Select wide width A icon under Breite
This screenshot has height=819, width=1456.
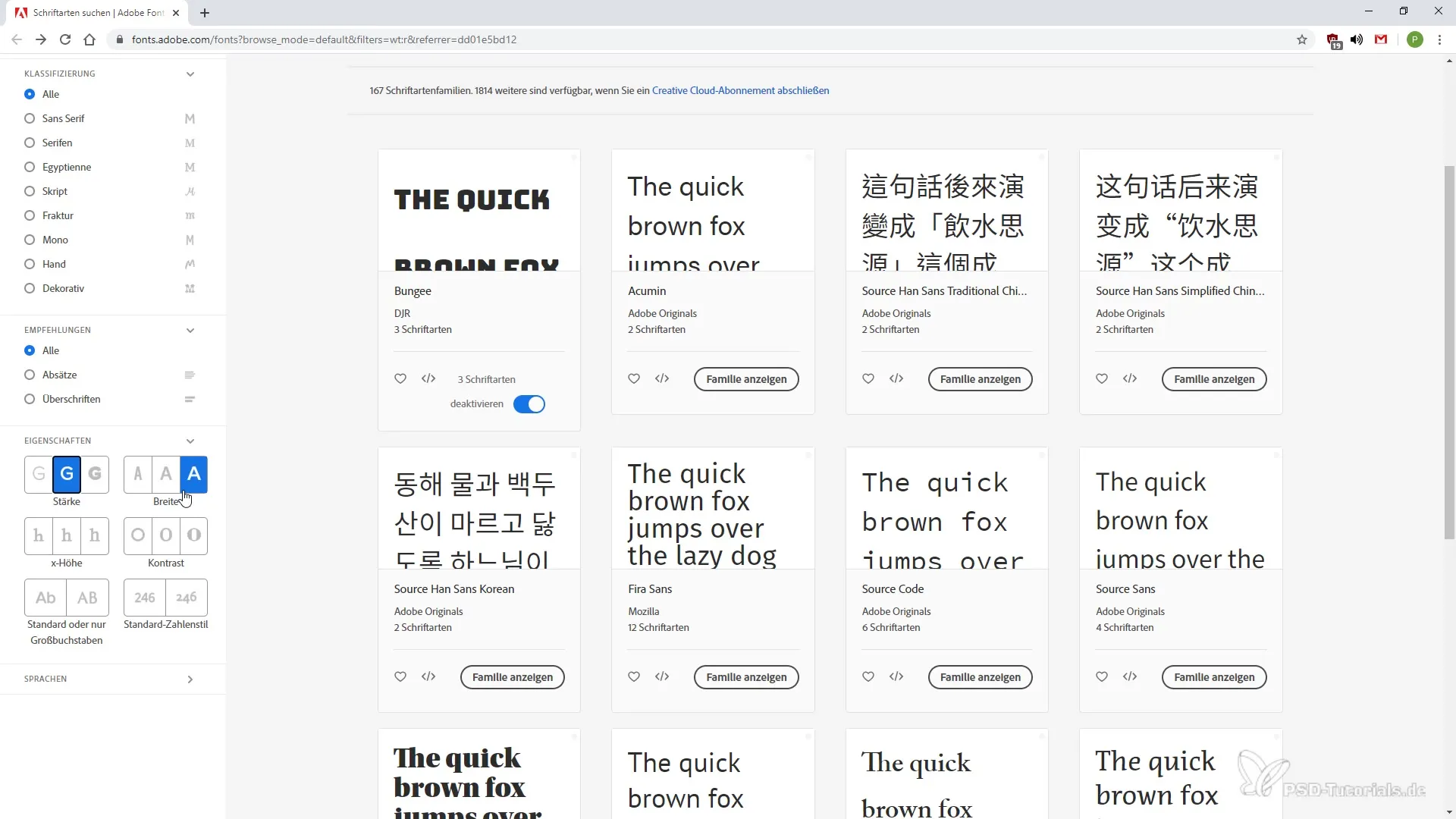pyautogui.click(x=194, y=474)
